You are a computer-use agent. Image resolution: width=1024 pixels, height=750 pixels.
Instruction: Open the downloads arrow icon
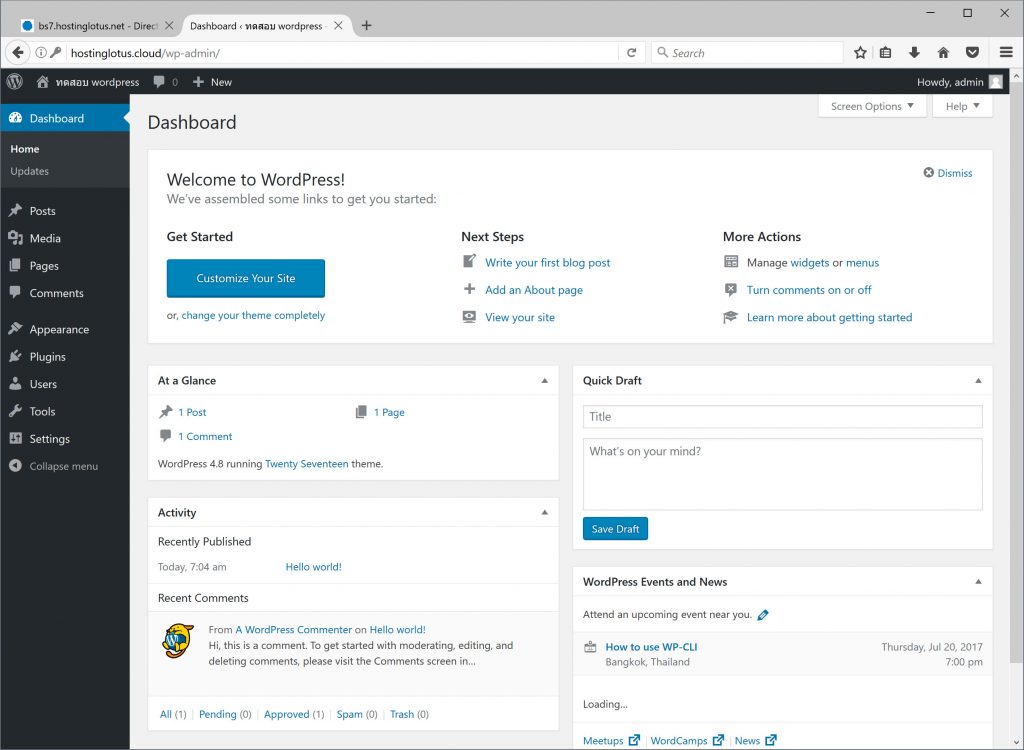pyautogui.click(x=914, y=53)
